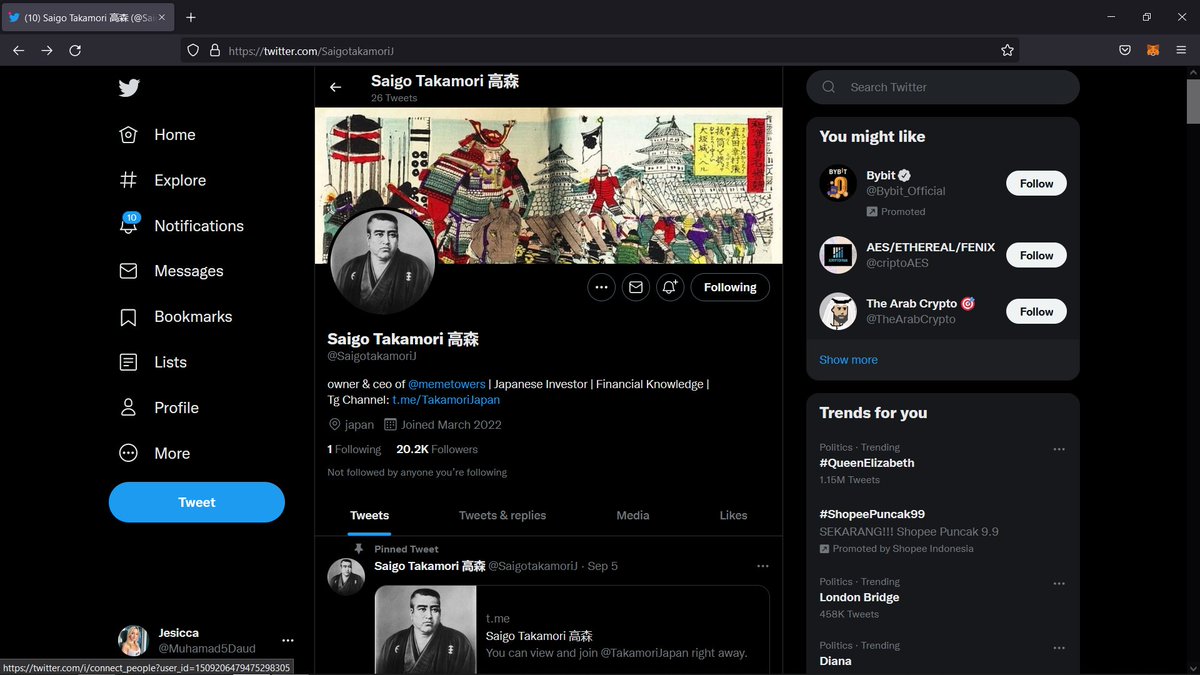
Task: Click the Promoted label under Bybit
Action: click(x=896, y=212)
